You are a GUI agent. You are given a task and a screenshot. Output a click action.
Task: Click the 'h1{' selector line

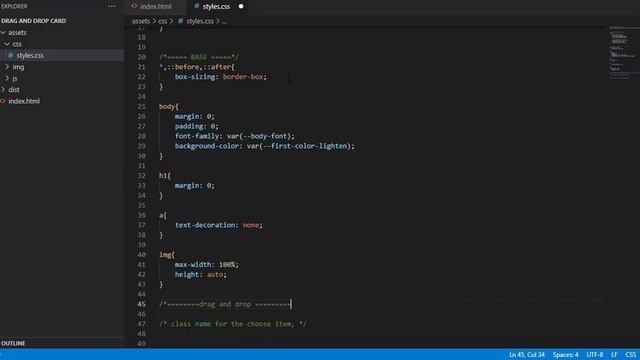tap(165, 176)
